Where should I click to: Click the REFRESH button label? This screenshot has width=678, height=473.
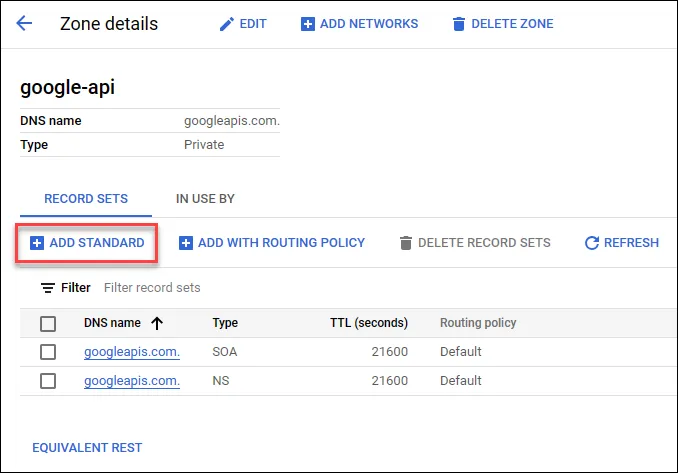click(x=631, y=243)
